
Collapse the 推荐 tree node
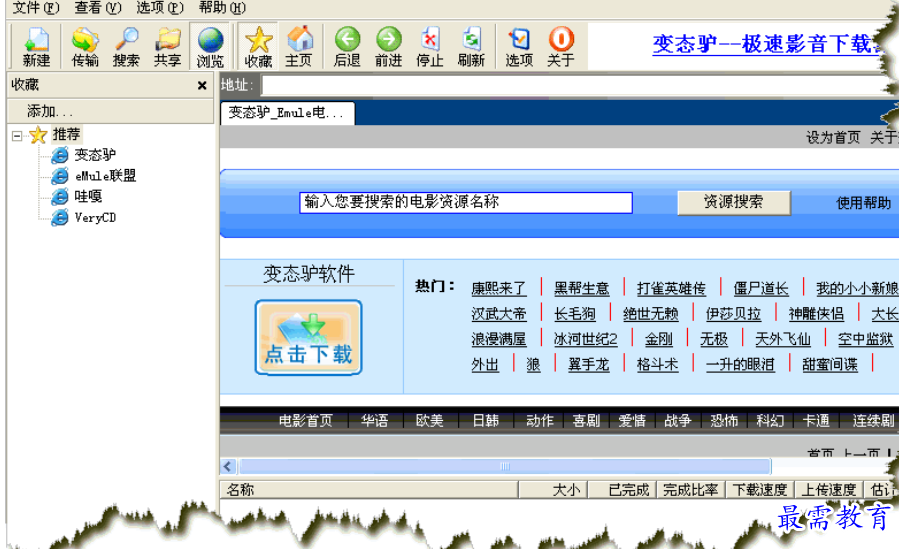[17, 136]
